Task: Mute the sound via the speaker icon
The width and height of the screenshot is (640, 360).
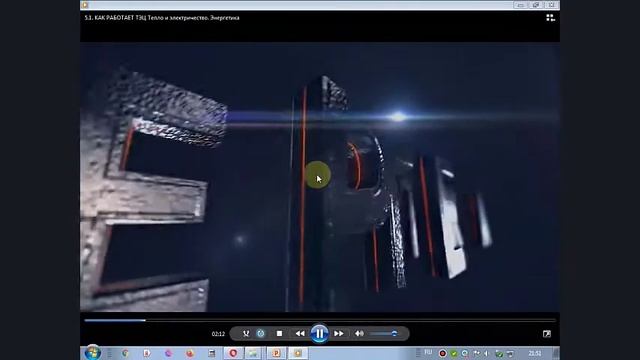Action: click(x=359, y=333)
